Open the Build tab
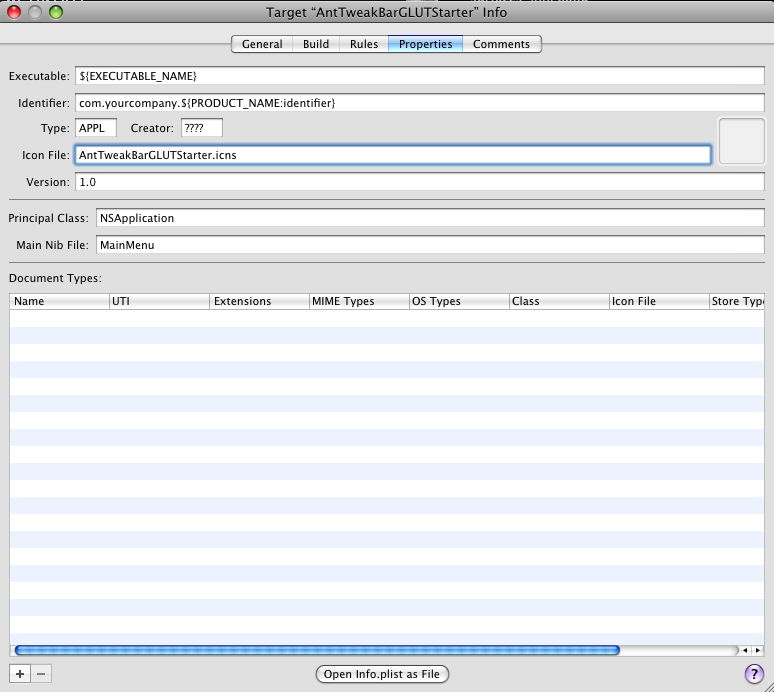 (x=316, y=44)
